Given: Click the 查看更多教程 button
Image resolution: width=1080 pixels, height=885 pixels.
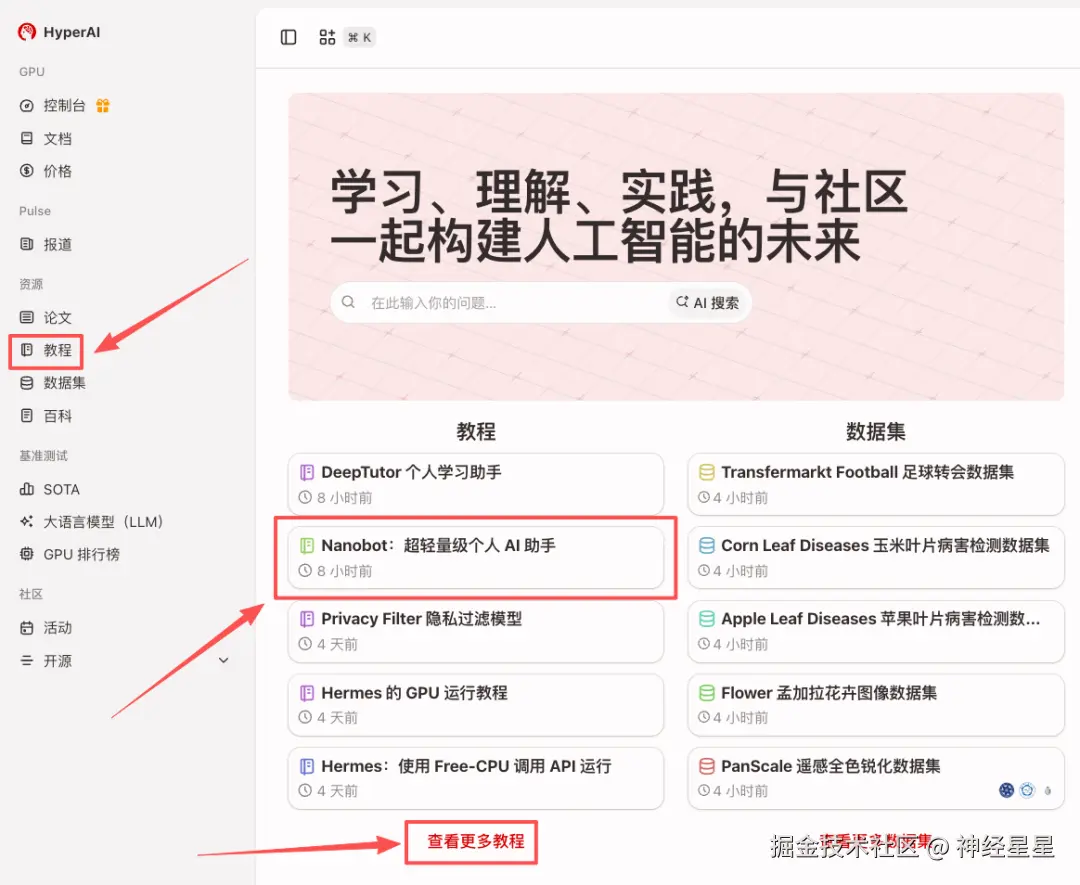Looking at the screenshot, I should click(x=470, y=843).
